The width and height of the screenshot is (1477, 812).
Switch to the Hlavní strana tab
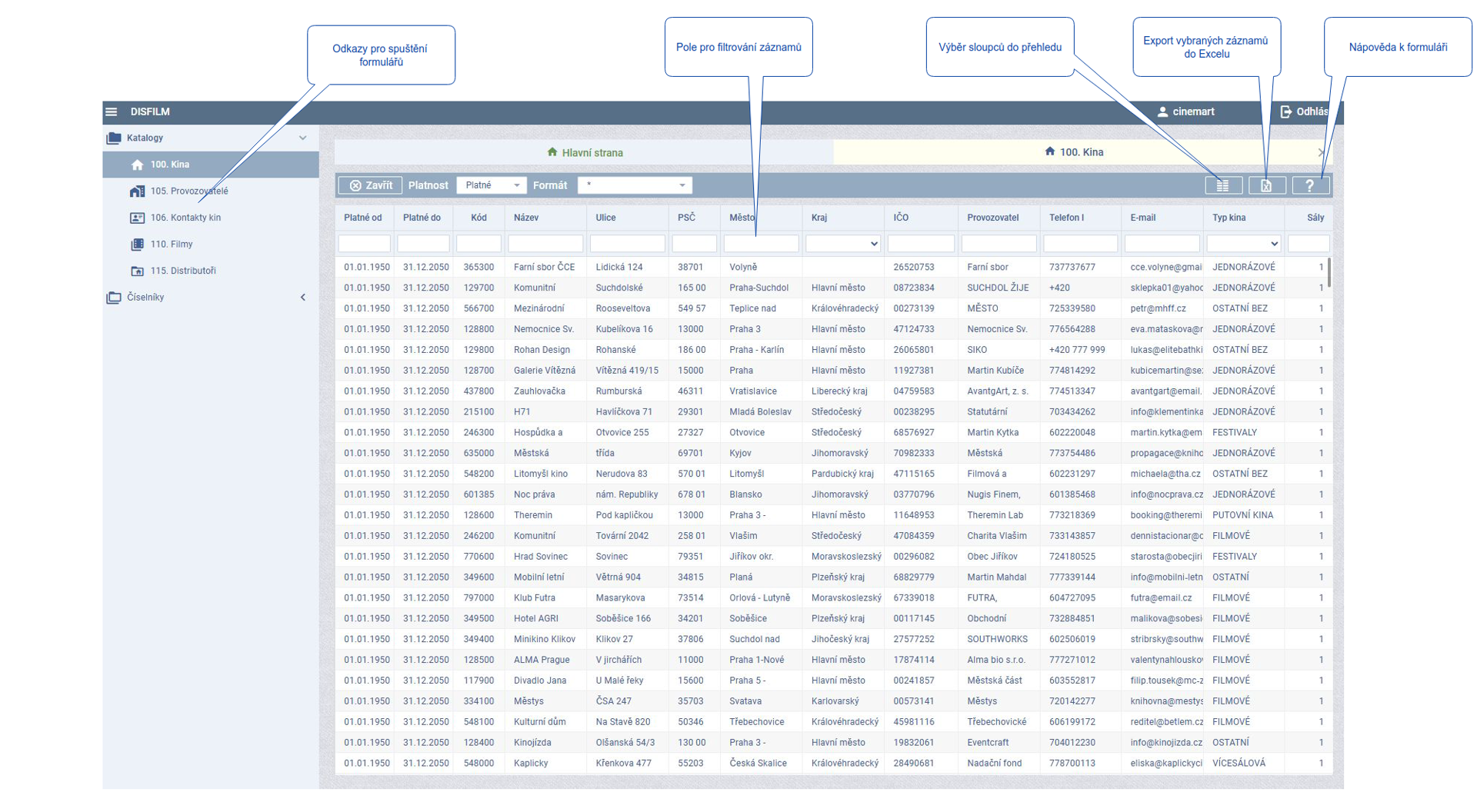(585, 153)
